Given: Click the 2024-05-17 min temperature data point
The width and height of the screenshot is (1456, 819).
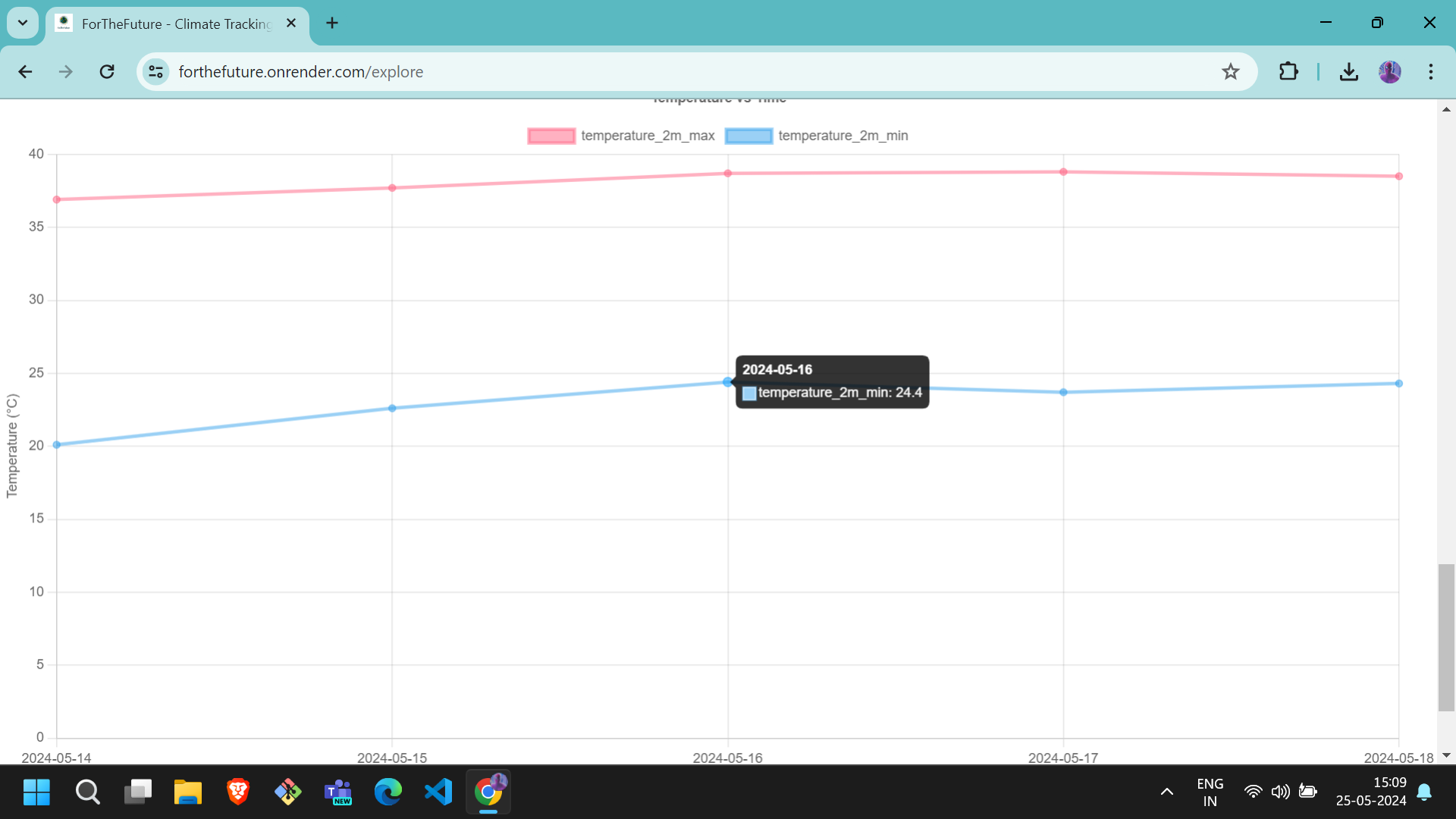Looking at the screenshot, I should coord(1063,392).
